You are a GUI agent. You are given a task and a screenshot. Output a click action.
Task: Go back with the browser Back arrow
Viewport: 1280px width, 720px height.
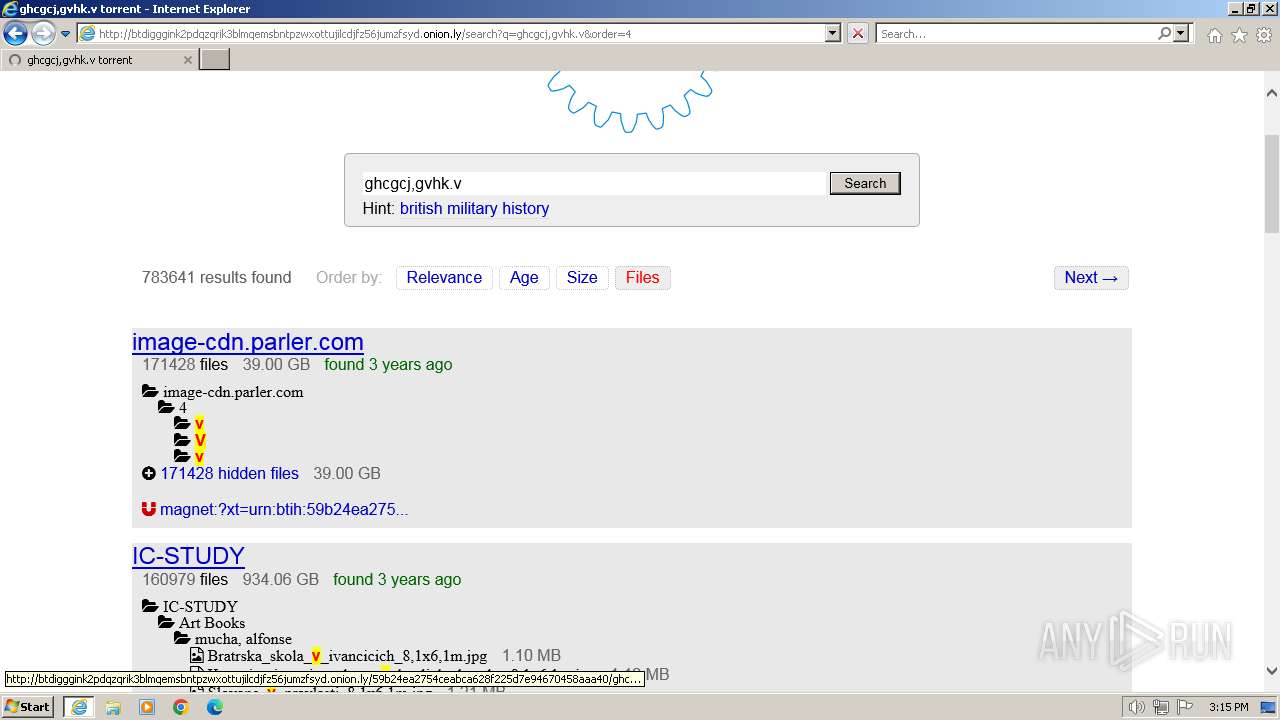pos(15,33)
